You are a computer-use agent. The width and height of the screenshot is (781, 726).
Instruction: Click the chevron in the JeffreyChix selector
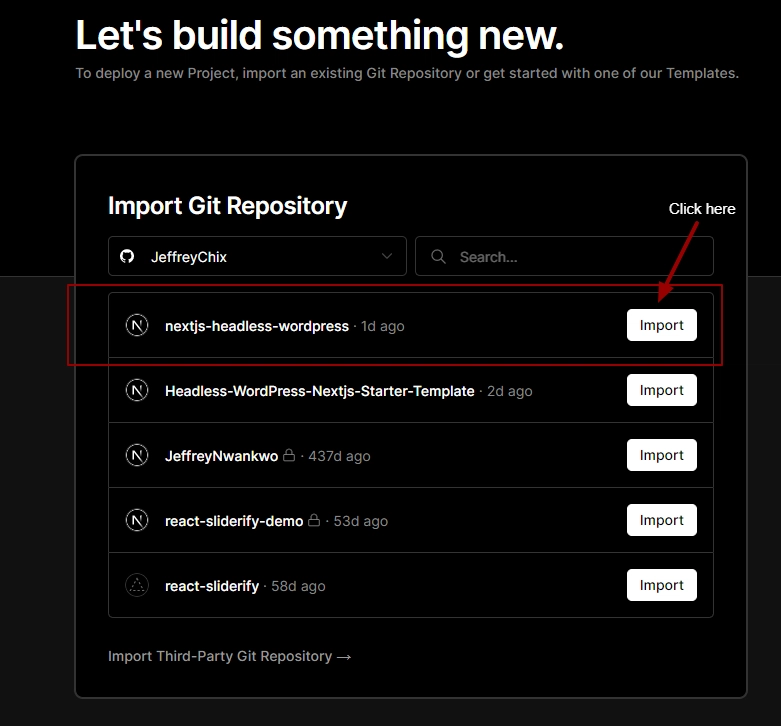coord(387,256)
